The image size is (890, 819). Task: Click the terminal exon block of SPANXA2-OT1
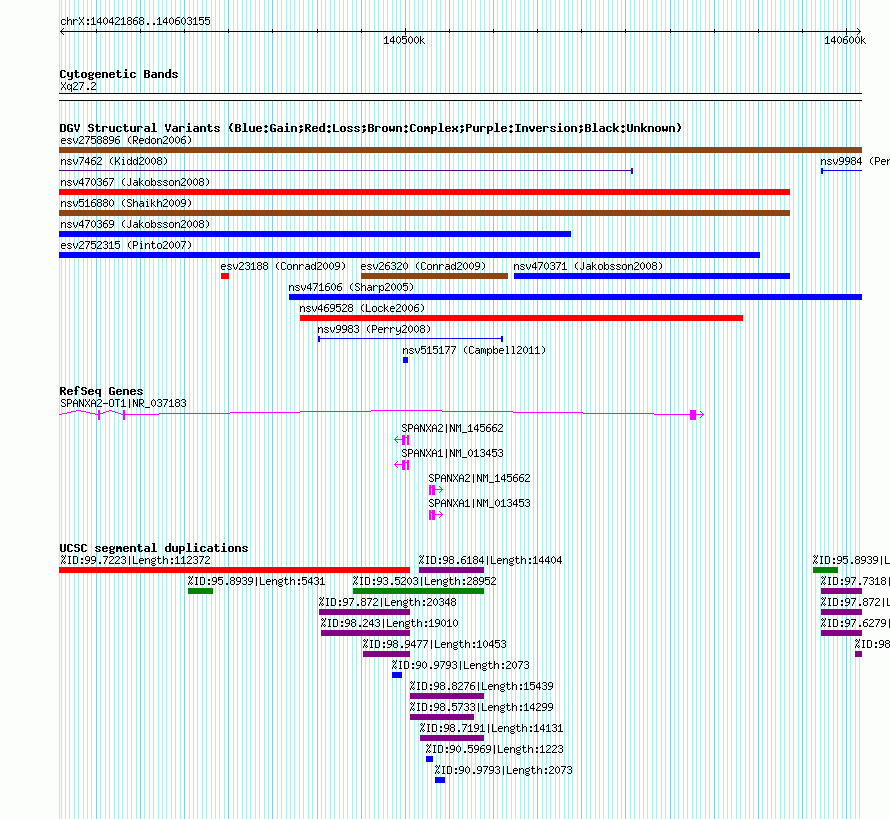693,415
